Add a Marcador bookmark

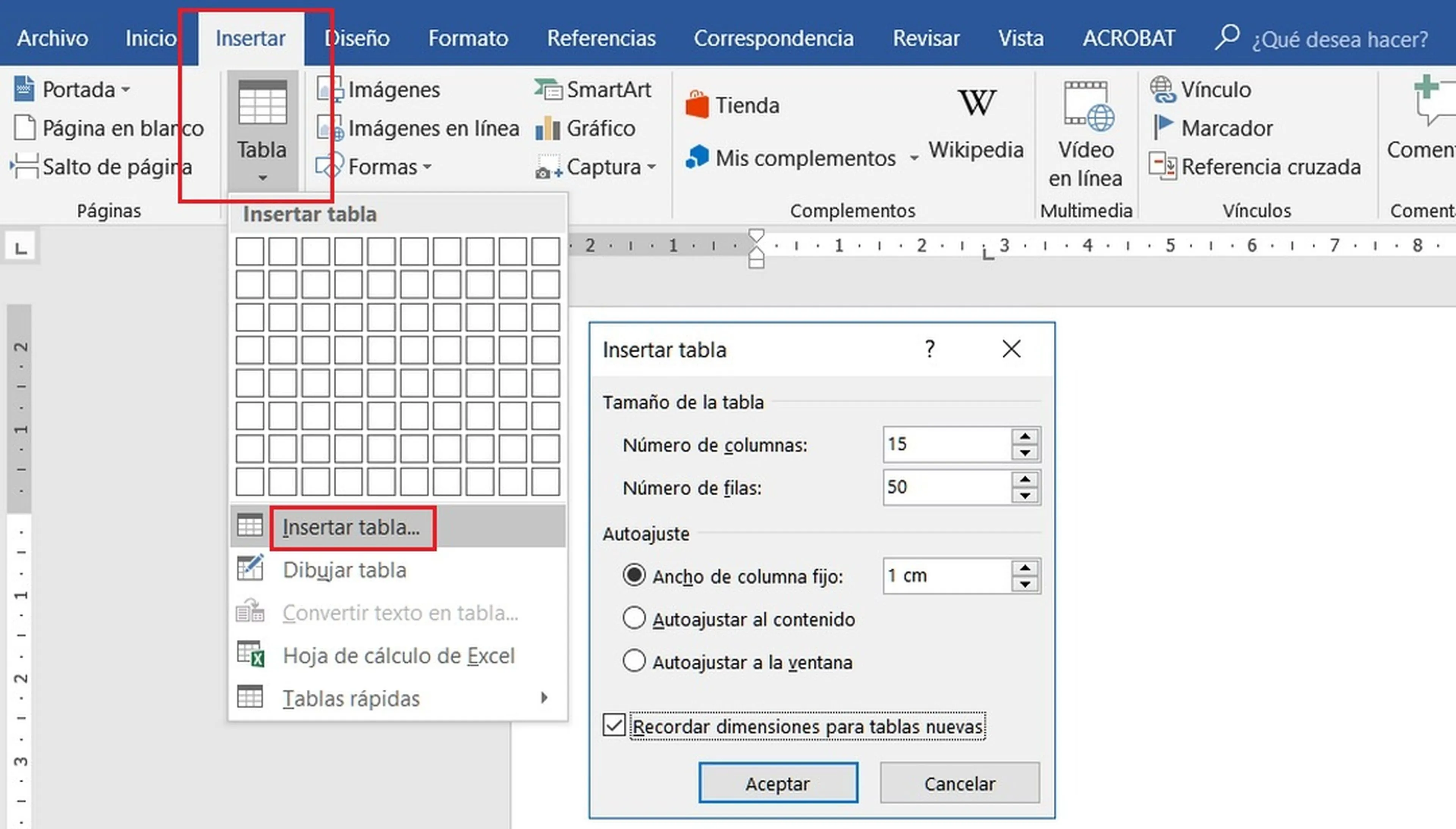pos(1213,128)
